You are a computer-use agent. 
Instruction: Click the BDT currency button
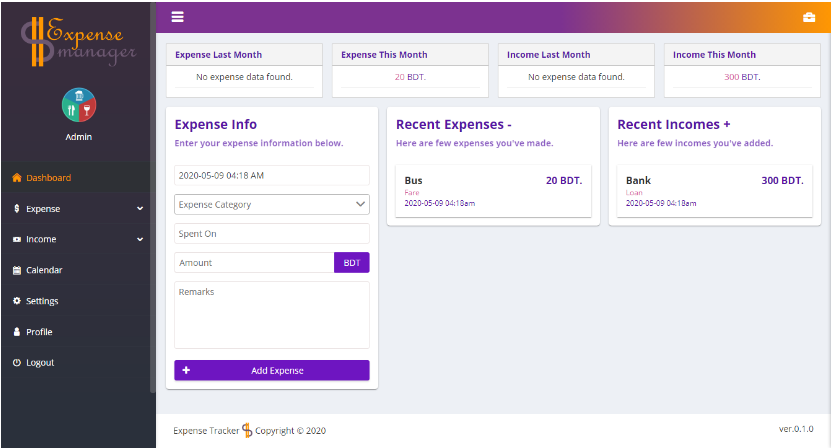coord(352,263)
